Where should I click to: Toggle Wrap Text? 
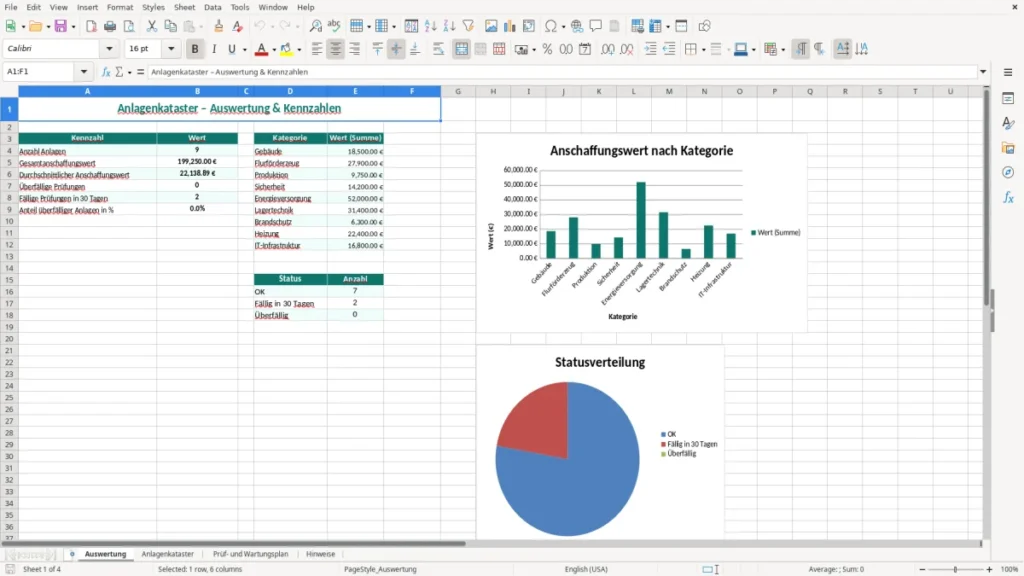[x=438, y=49]
